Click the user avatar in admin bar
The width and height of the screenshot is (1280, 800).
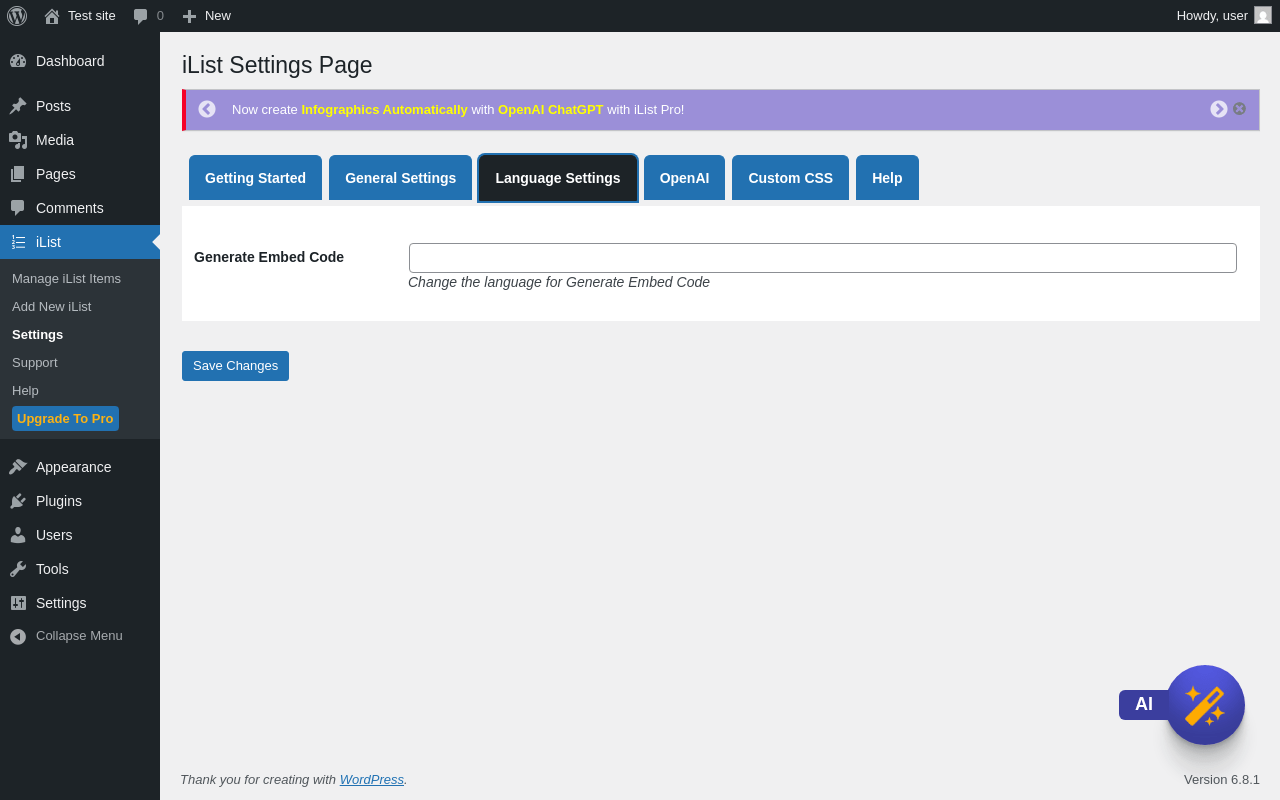pos(1263,15)
